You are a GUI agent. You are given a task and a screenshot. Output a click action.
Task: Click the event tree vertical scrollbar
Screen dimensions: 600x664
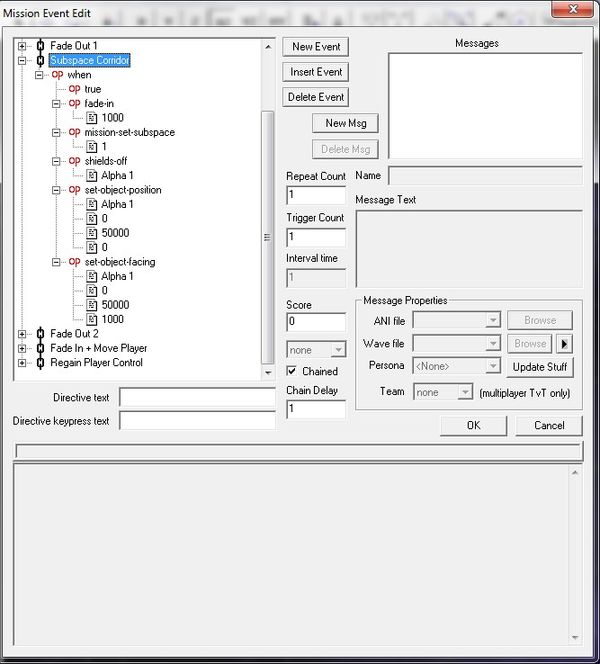click(266, 236)
